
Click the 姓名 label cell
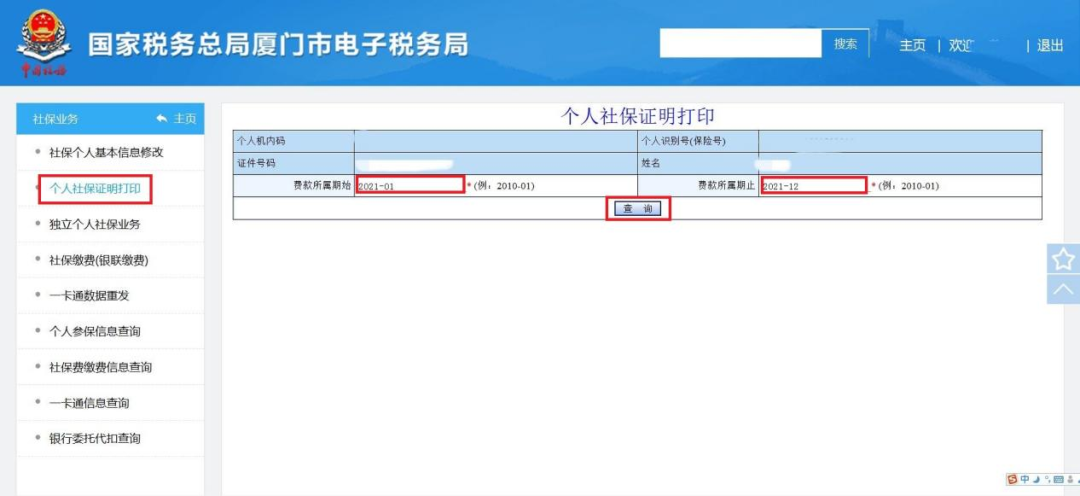698,163
